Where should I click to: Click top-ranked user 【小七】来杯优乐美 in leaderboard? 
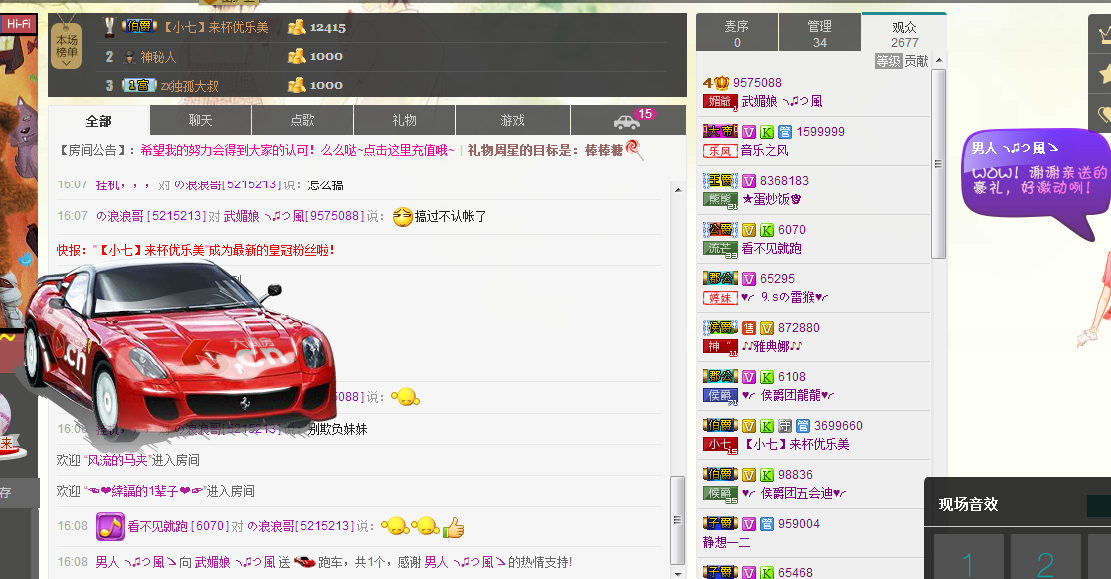[x=216, y=28]
